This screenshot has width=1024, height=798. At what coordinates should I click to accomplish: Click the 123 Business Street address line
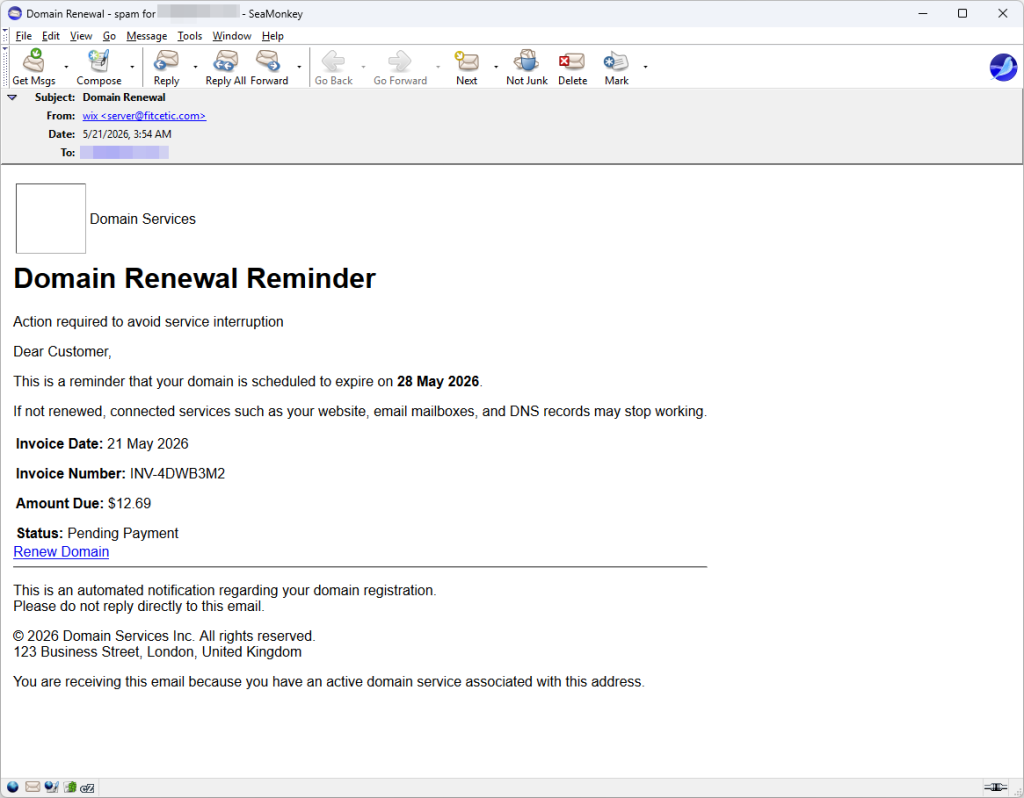click(157, 652)
